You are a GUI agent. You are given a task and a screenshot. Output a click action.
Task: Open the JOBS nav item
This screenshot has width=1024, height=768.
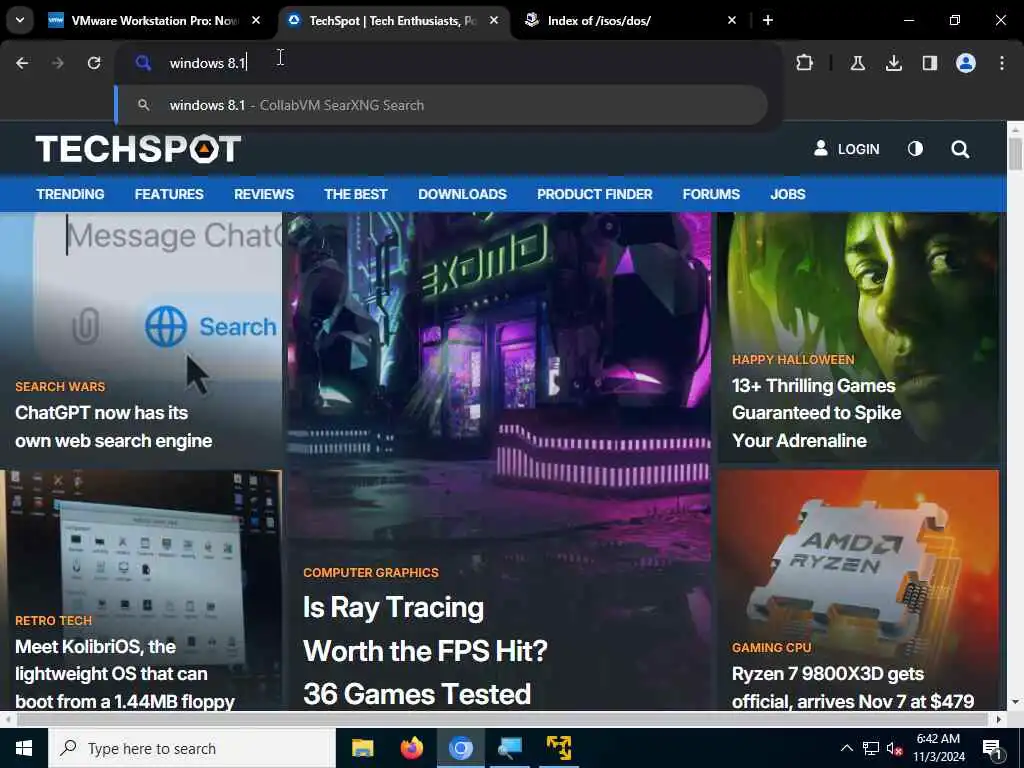(788, 194)
